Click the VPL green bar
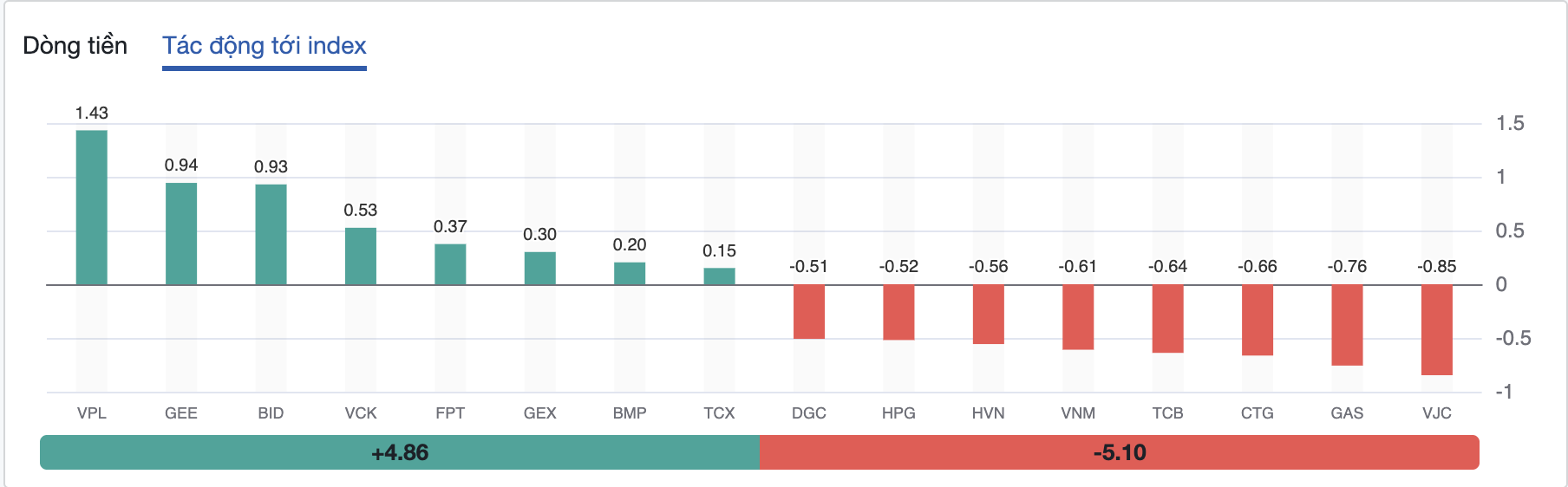The image size is (1568, 487). 92,208
